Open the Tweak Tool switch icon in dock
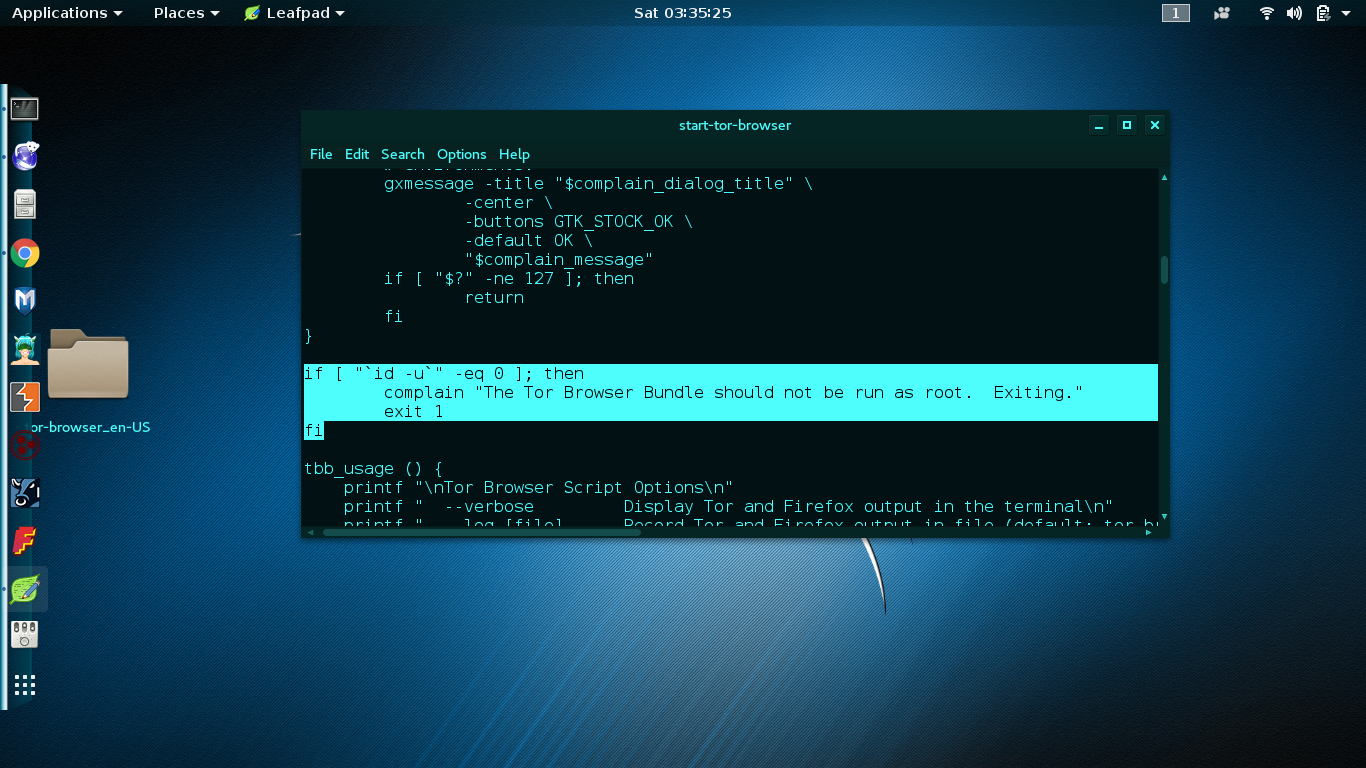Screen dimensions: 1366x768 click(25, 635)
